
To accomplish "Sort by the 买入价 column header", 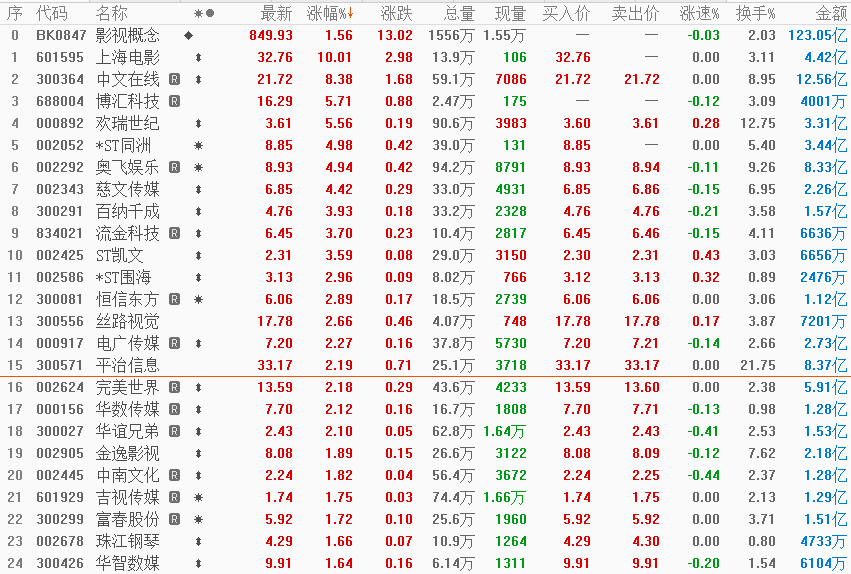I will point(566,13).
